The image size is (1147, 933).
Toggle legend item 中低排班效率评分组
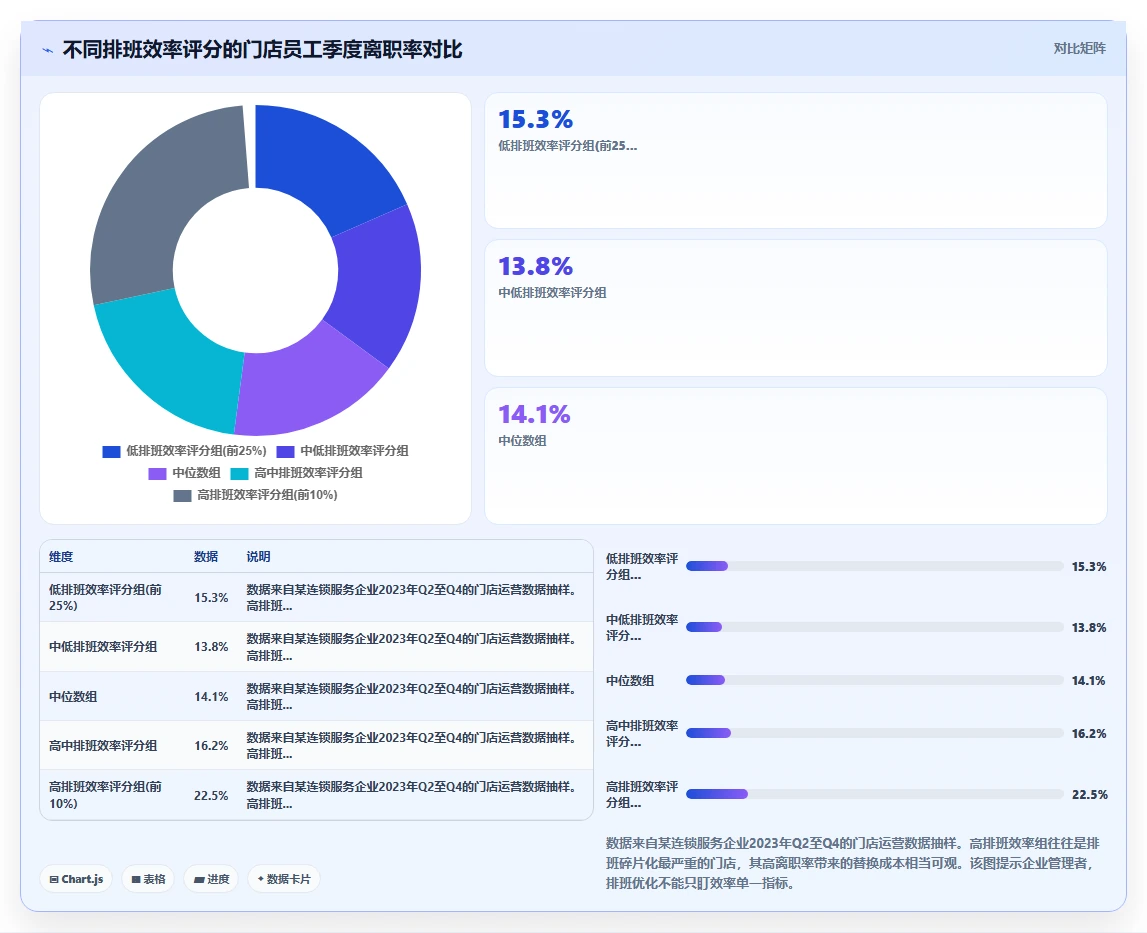point(342,451)
